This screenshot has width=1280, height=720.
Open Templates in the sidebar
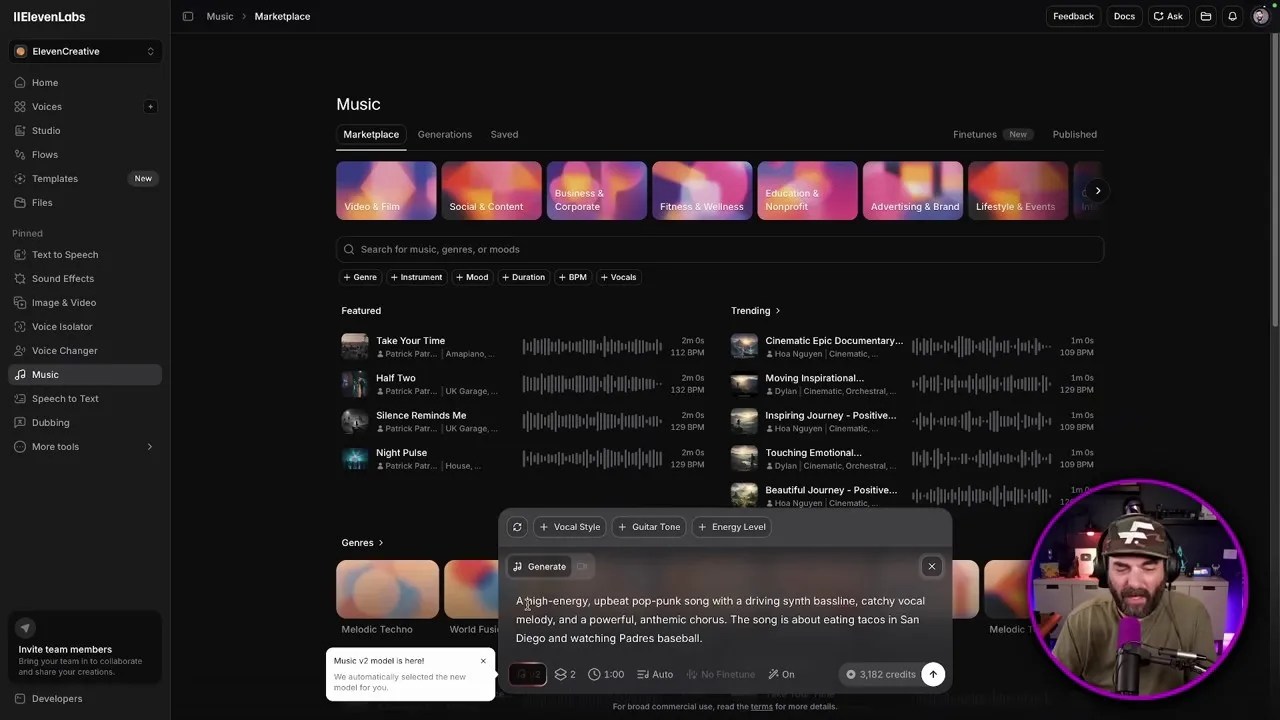84,179
